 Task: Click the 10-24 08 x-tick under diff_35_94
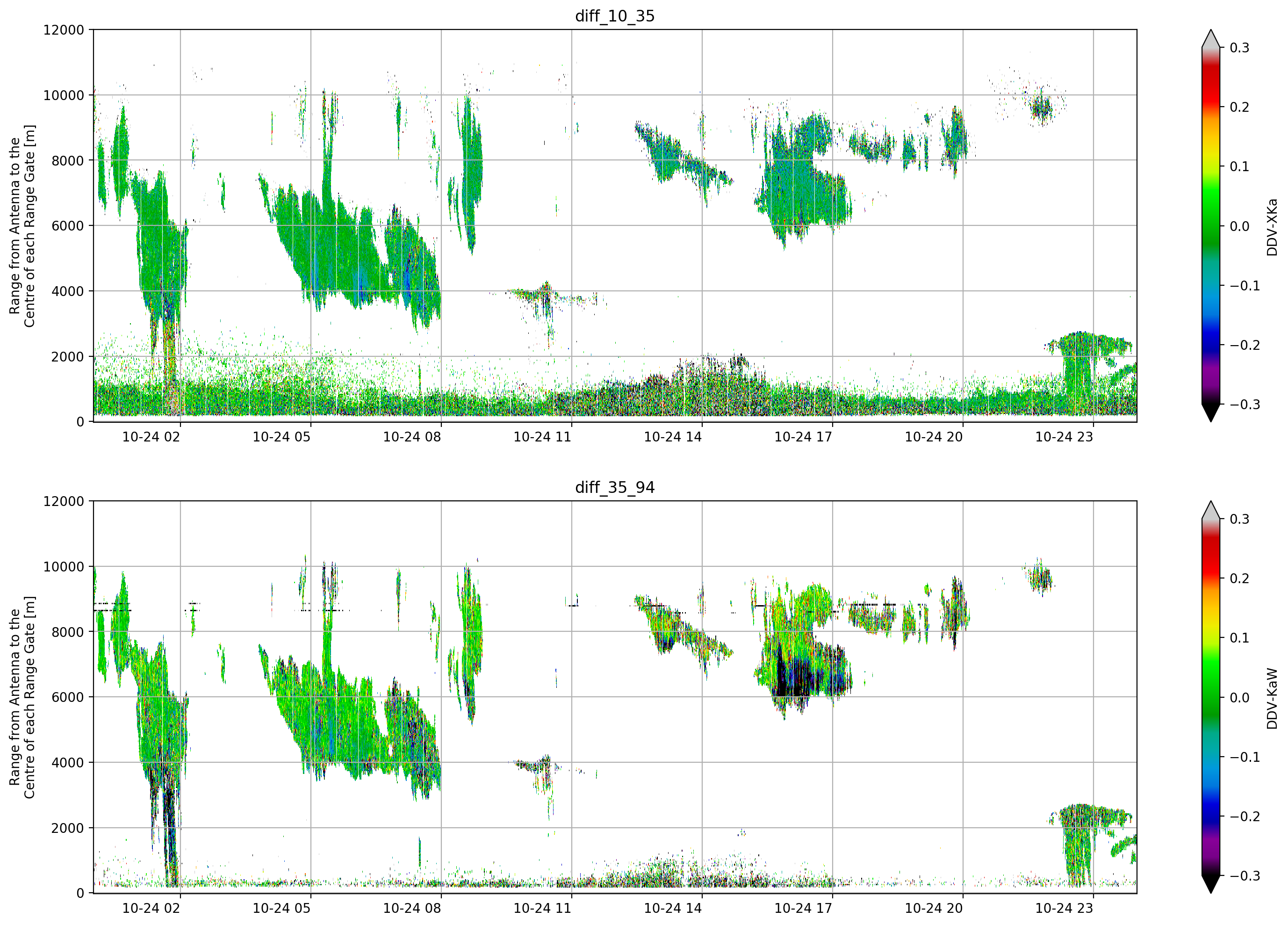(412, 909)
